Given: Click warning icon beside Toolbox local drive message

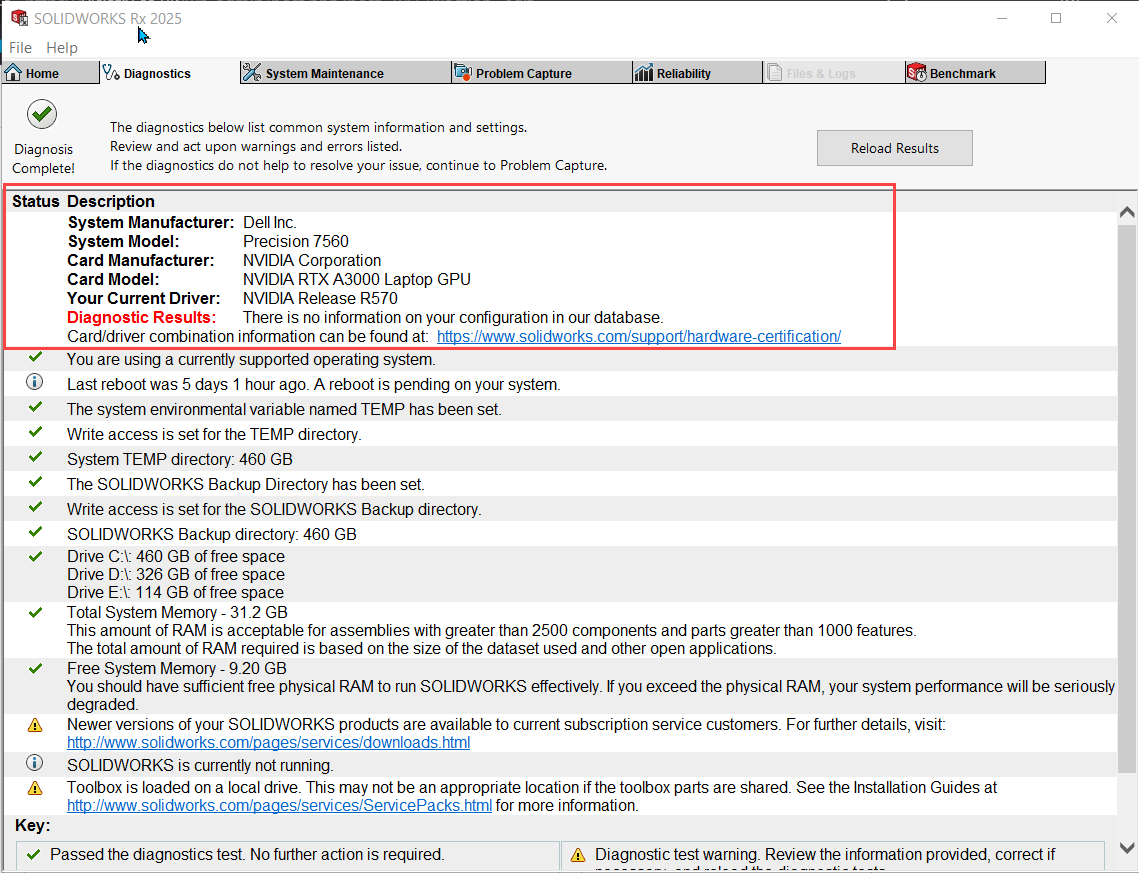Looking at the screenshot, I should pyautogui.click(x=35, y=789).
